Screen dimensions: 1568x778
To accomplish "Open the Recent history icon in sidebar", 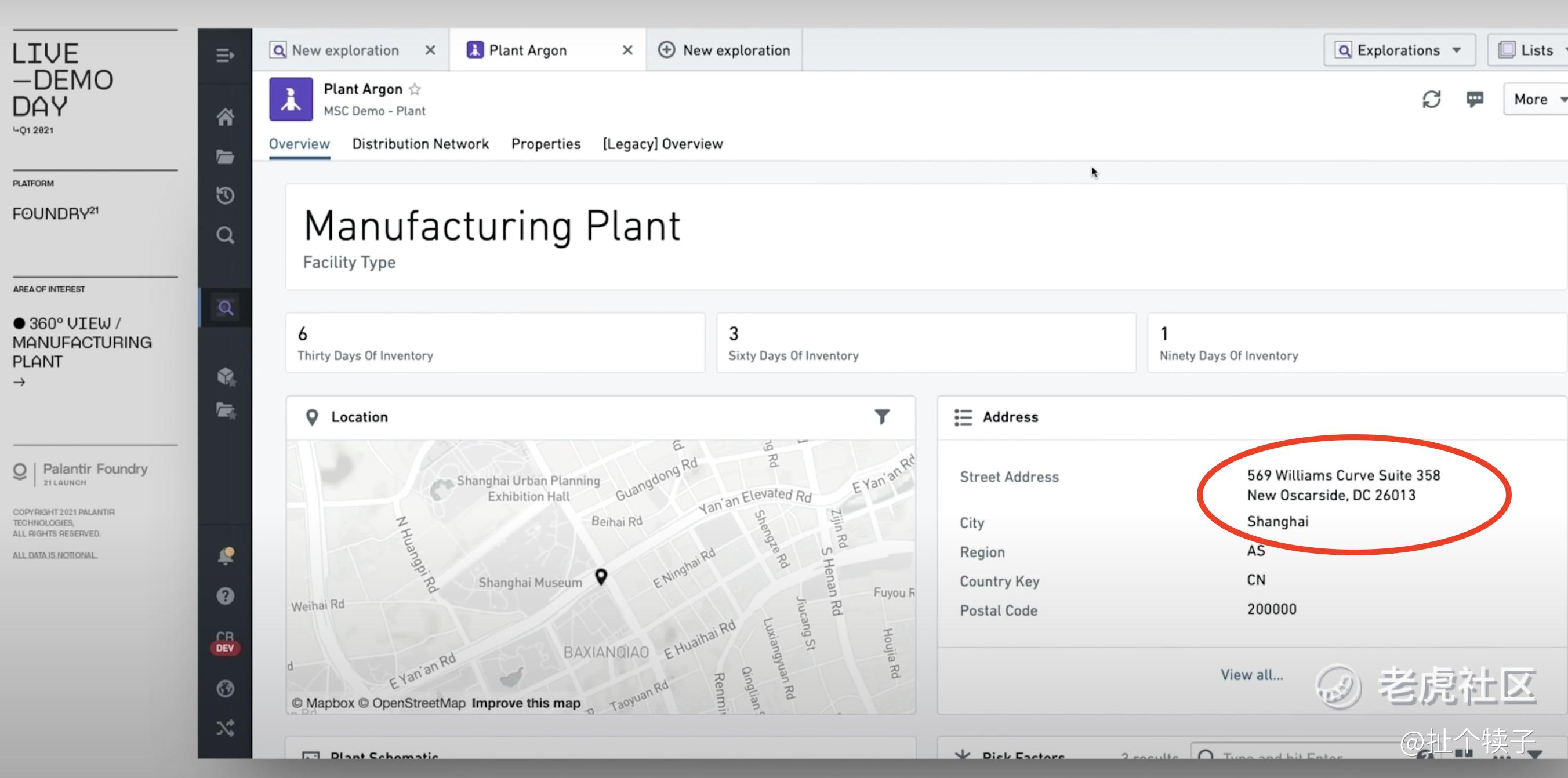I will coord(225,195).
